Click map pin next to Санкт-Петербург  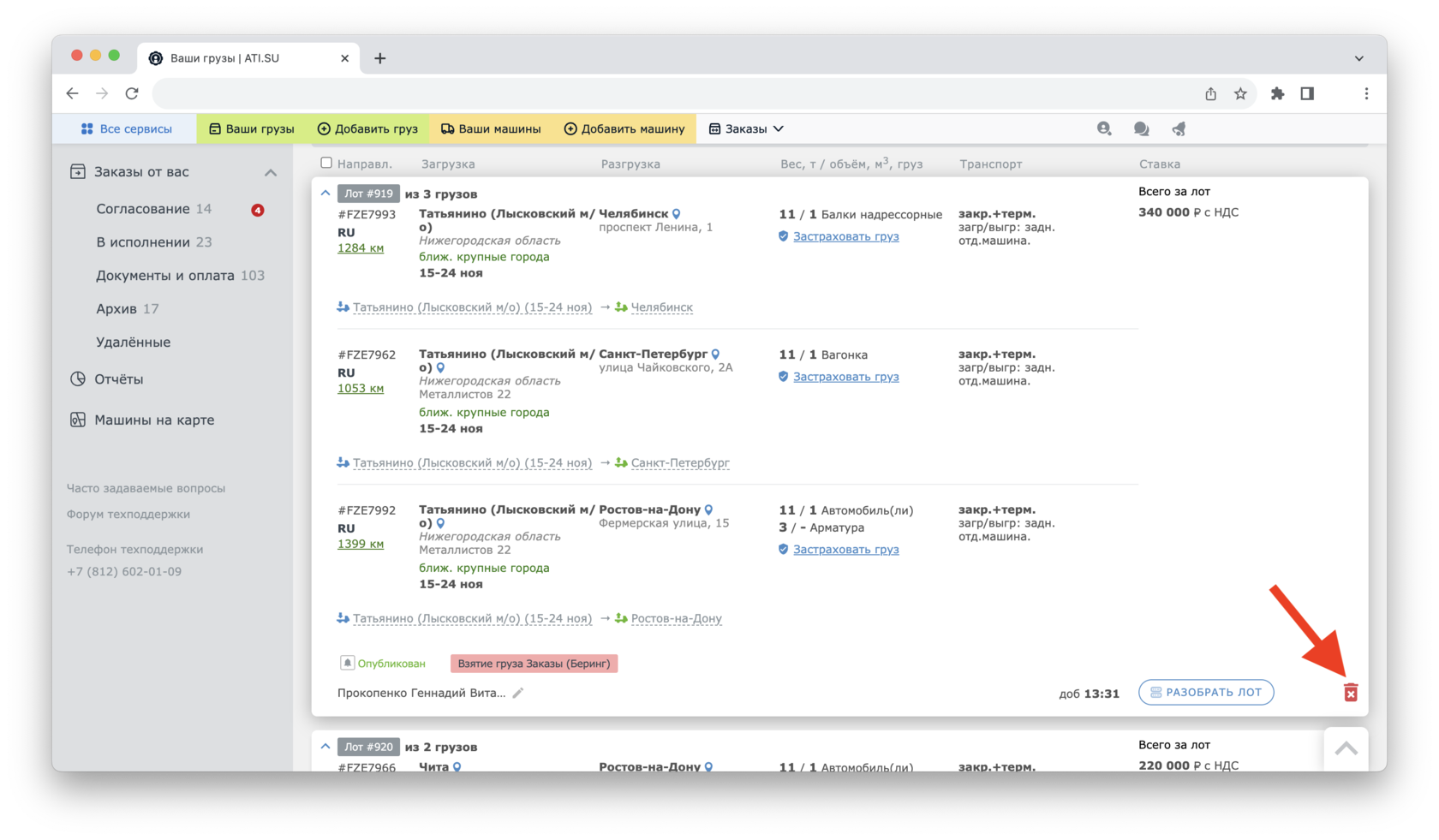tap(716, 354)
